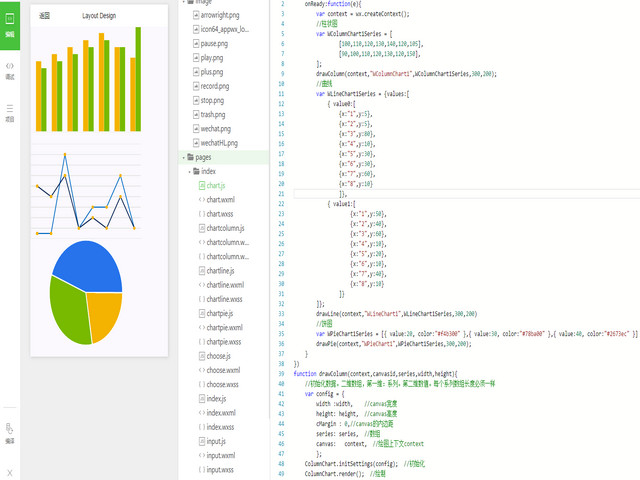Open chart.js file
640x480 pixels.
tap(212, 186)
